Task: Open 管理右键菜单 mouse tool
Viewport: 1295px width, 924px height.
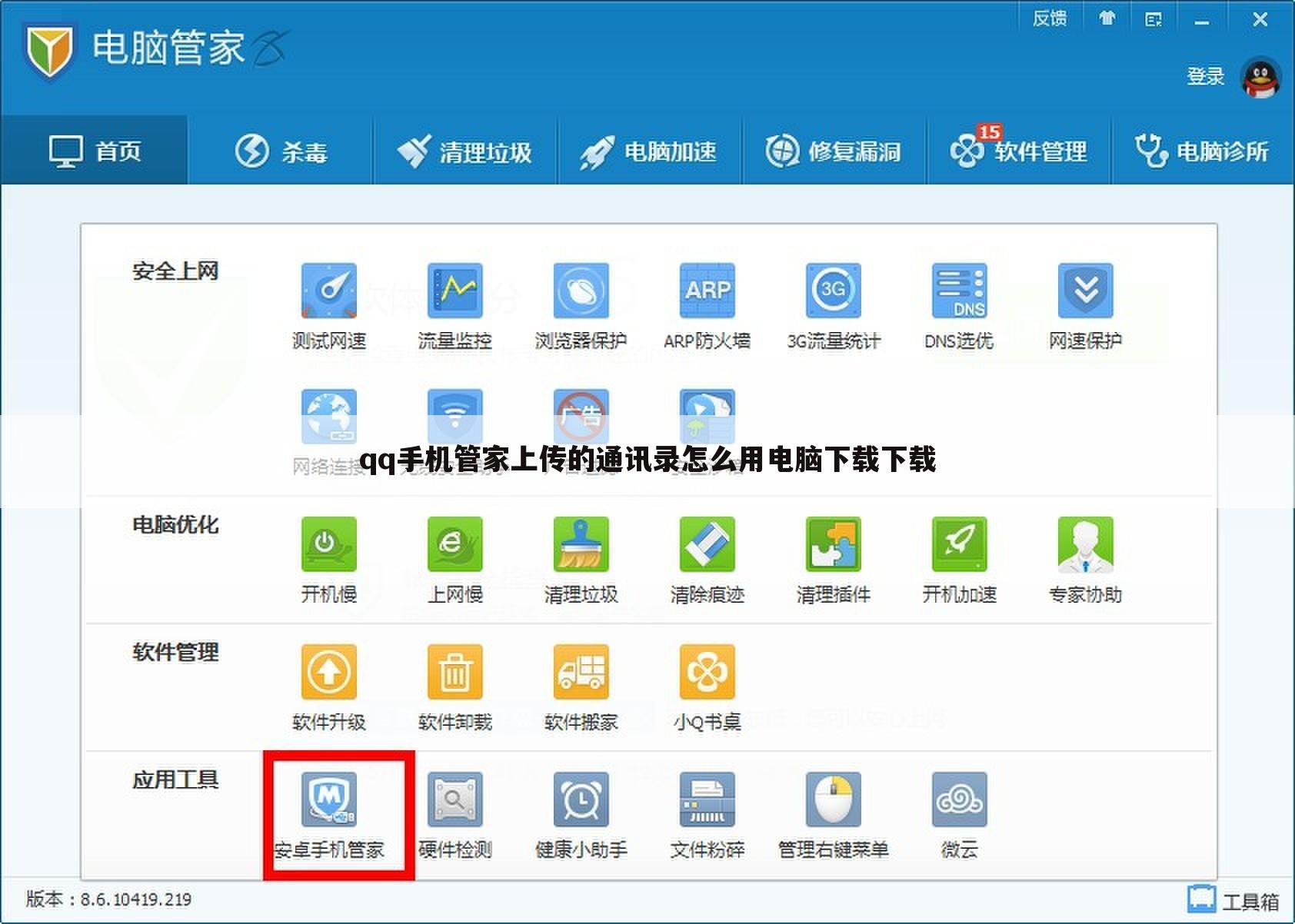Action: pyautogui.click(x=833, y=816)
